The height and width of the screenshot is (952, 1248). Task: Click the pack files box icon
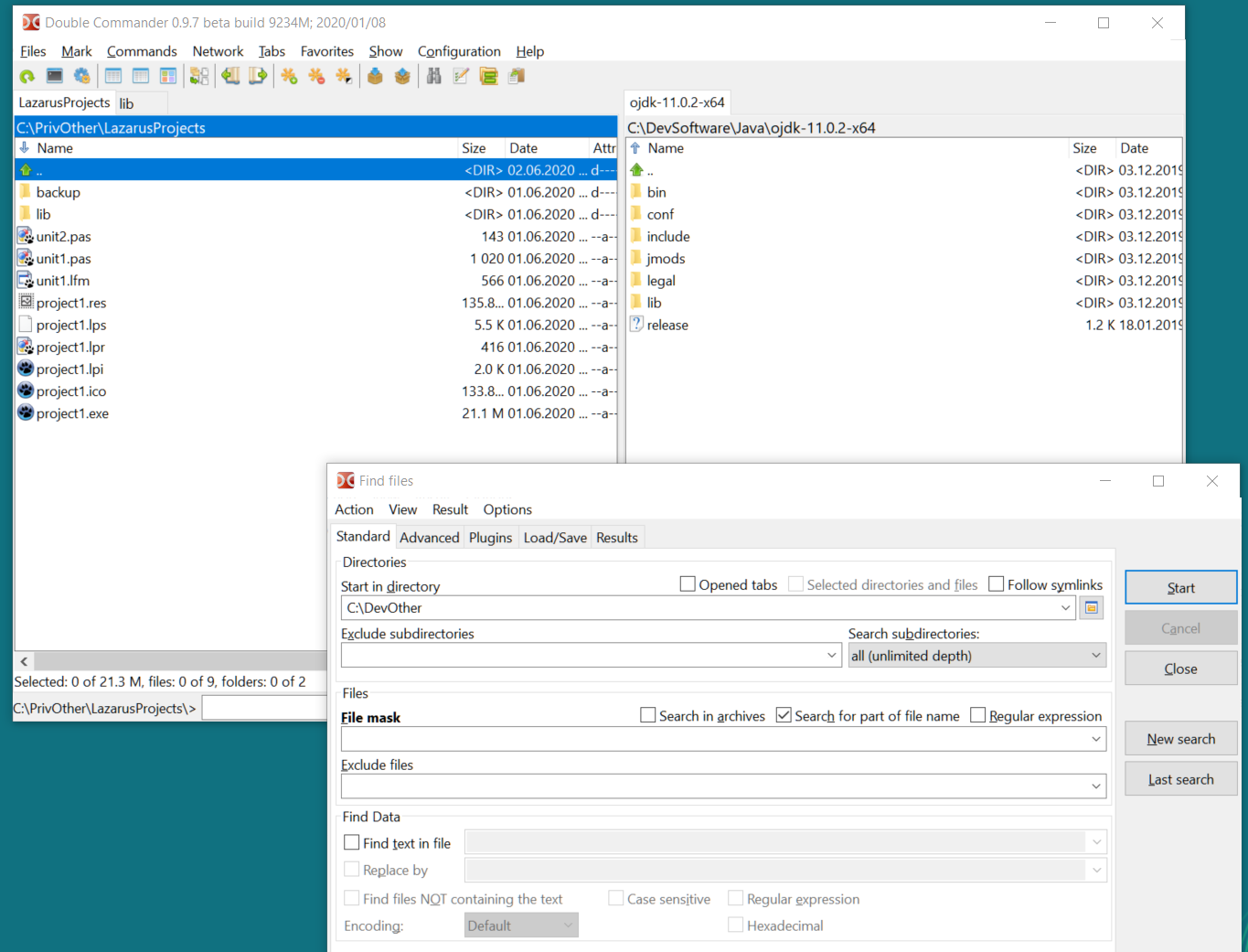tap(375, 77)
